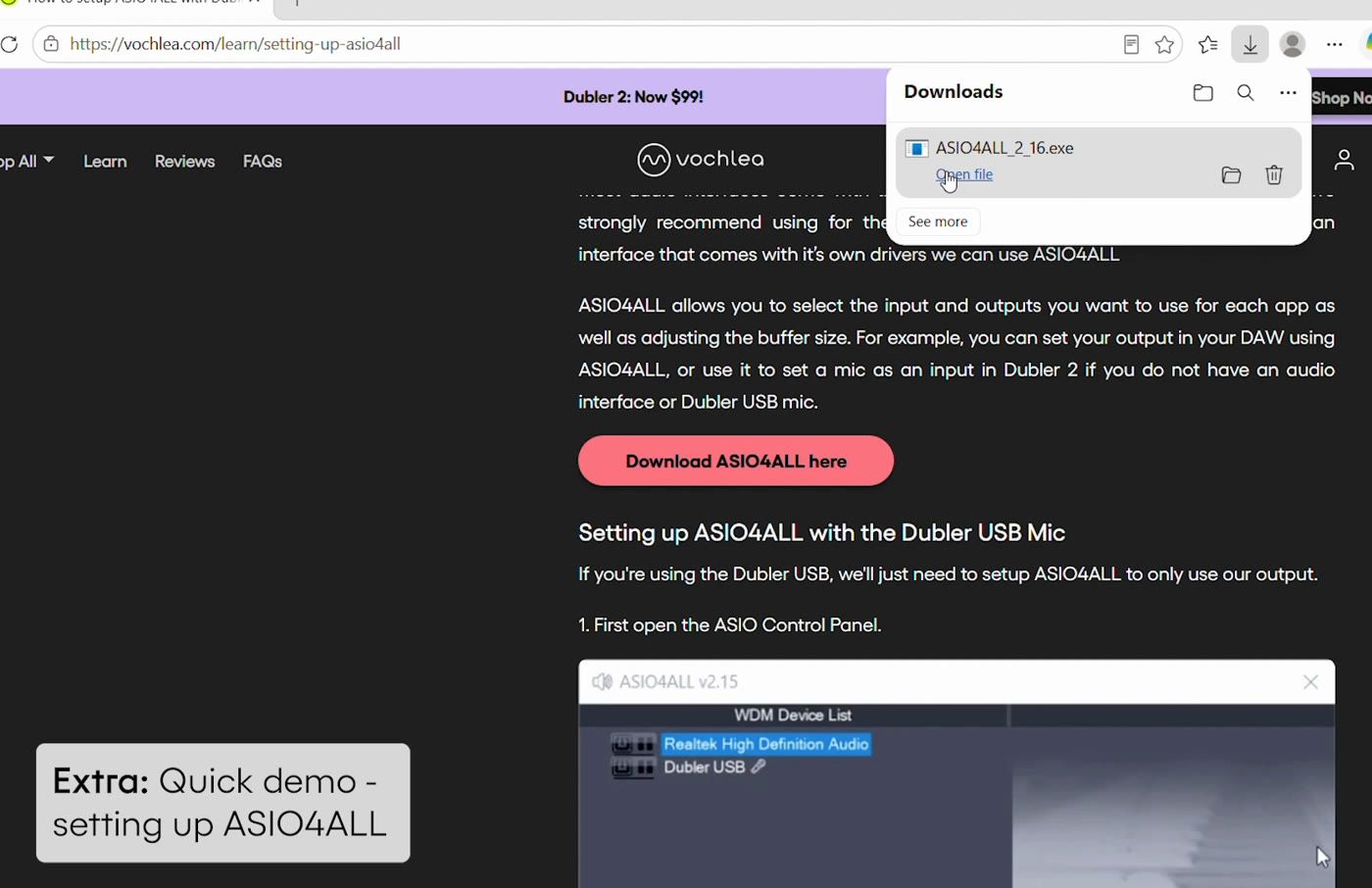Viewport: 1372px width, 888px height.
Task: Refresh the page with the reload icon
Action: (x=9, y=44)
